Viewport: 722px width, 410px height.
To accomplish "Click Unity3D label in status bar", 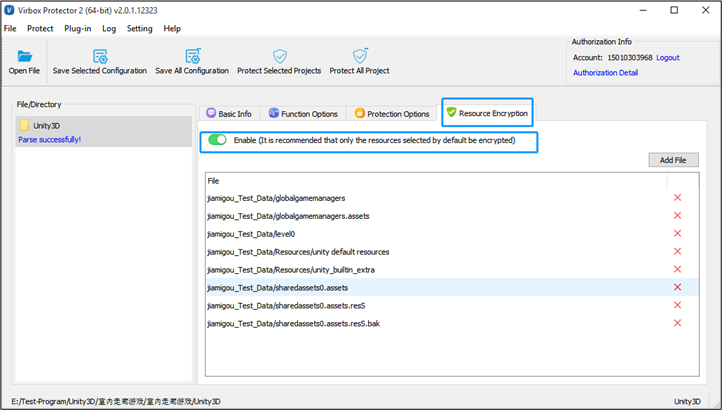I will (687, 402).
